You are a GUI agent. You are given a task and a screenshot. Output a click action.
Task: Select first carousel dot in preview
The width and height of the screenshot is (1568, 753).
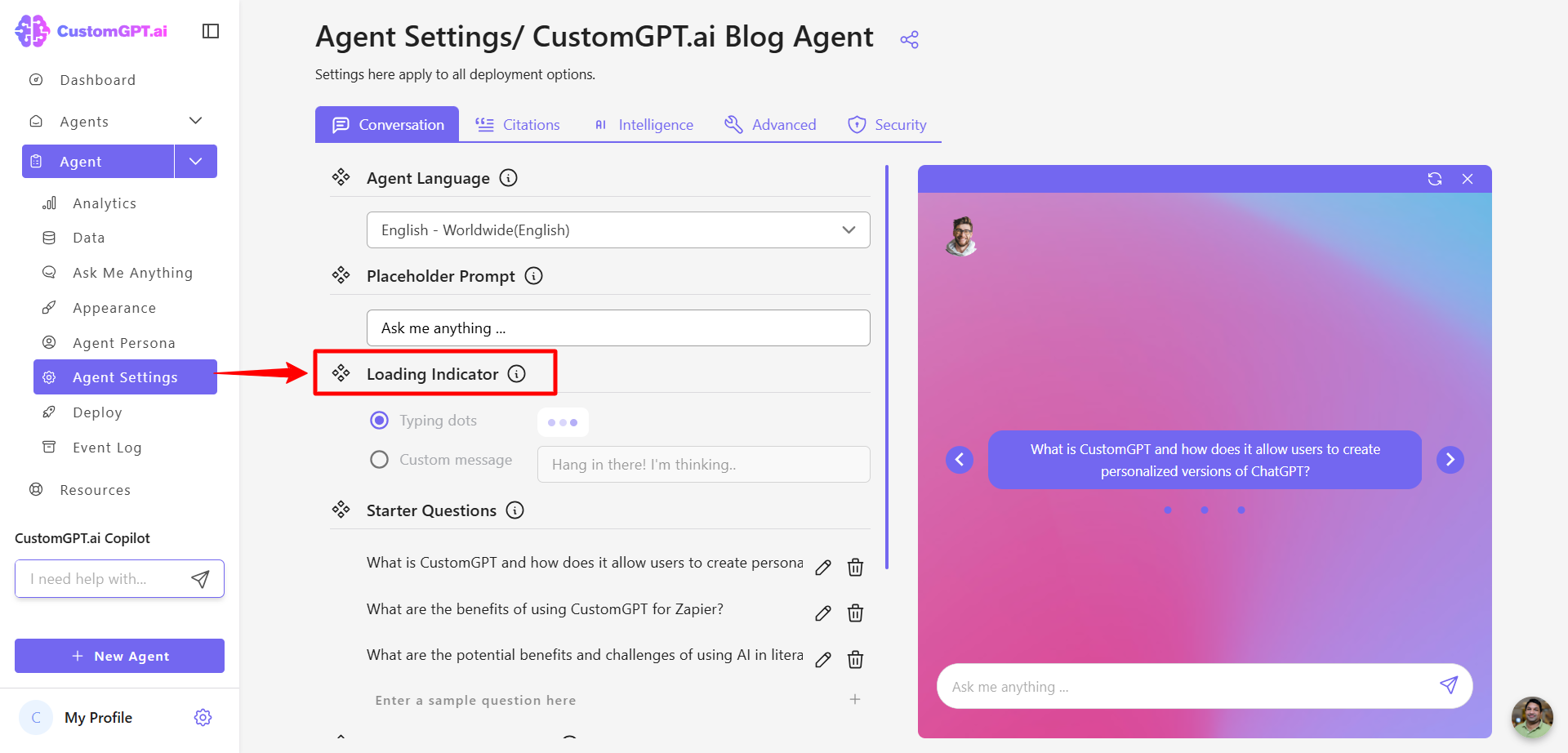(x=1168, y=510)
